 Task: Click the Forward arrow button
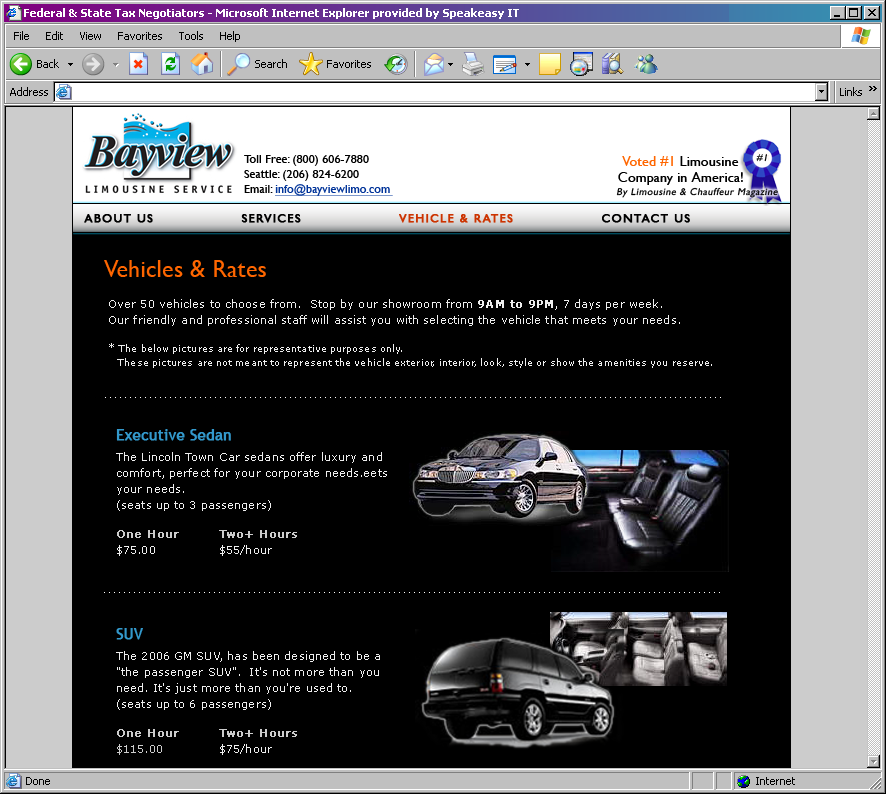point(93,64)
